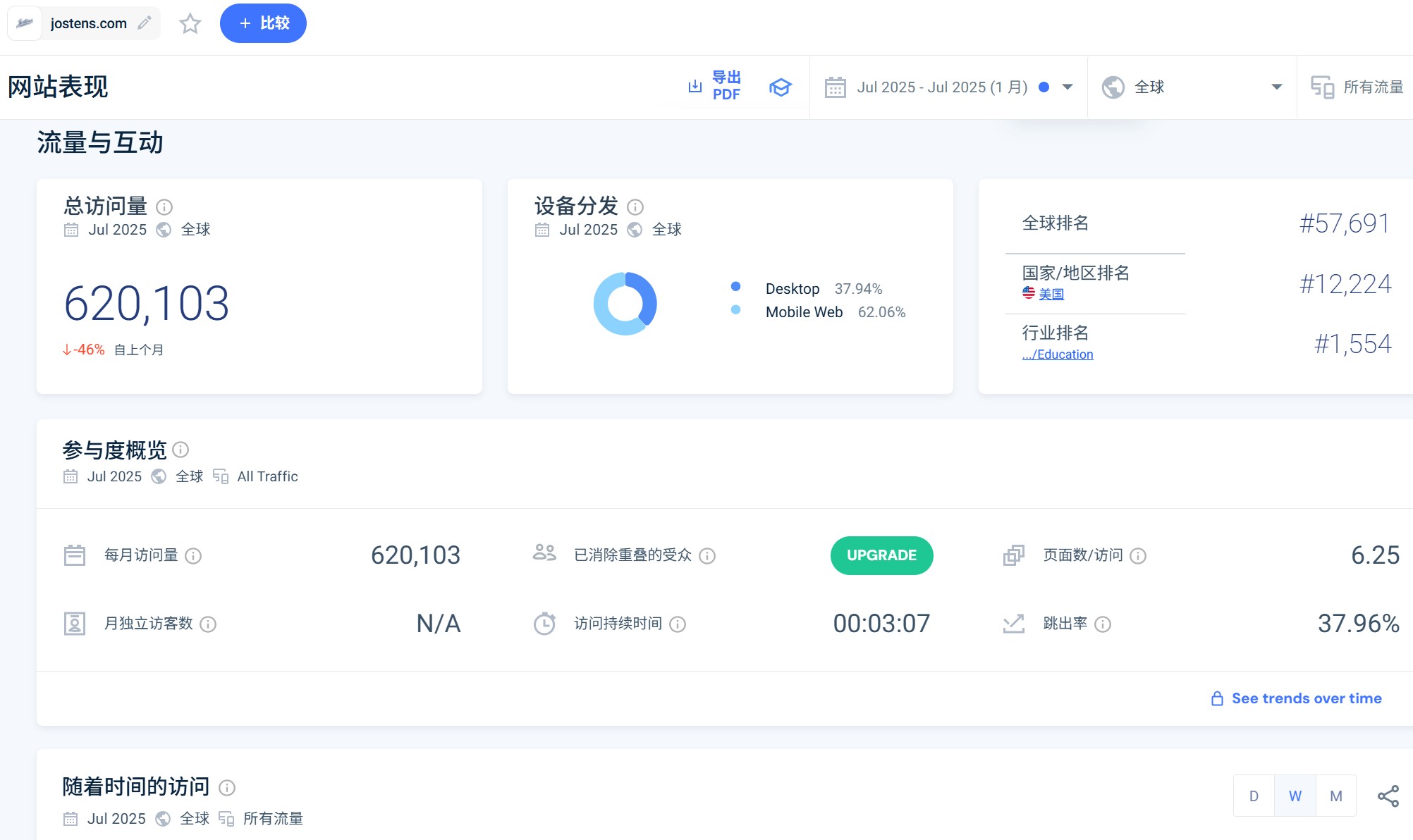The height and width of the screenshot is (840, 1413).
Task: Show info for 参与度概览
Action: [x=181, y=450]
